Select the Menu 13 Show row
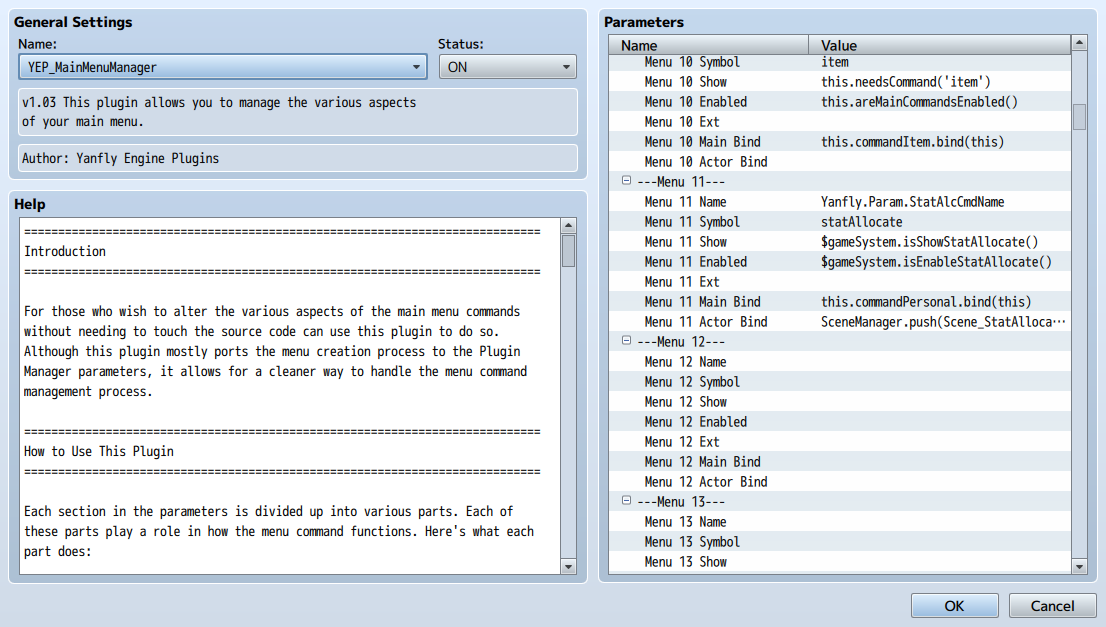The image size is (1106, 627). tap(839, 562)
